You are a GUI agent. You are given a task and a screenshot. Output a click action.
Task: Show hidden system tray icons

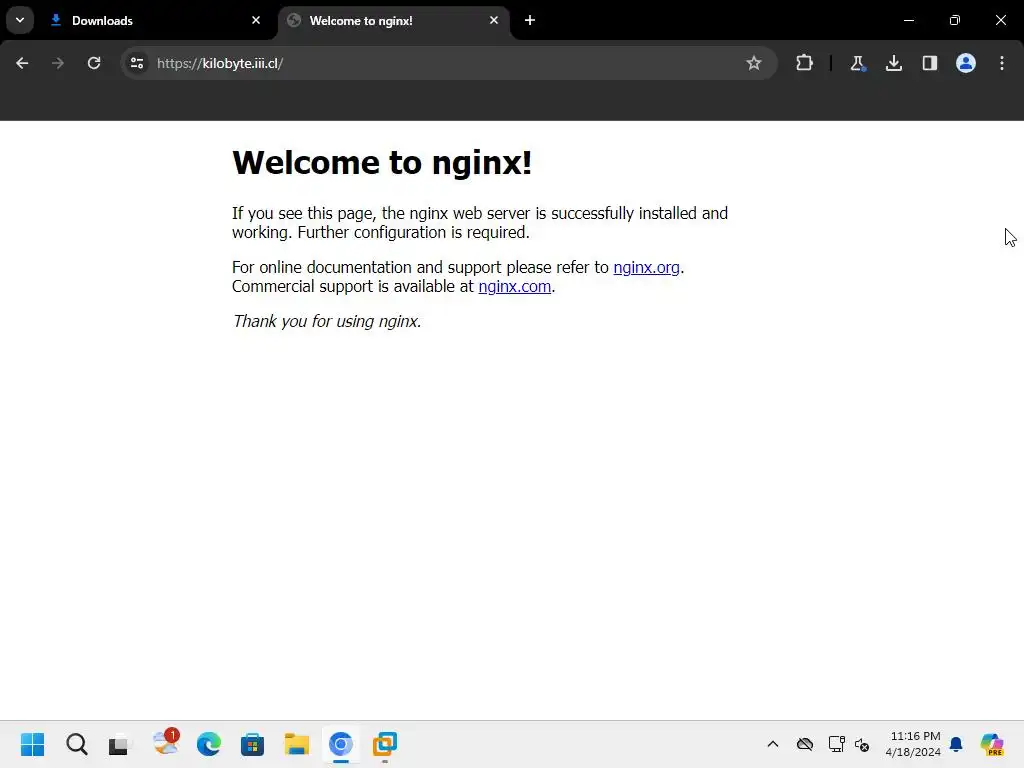[x=773, y=744]
